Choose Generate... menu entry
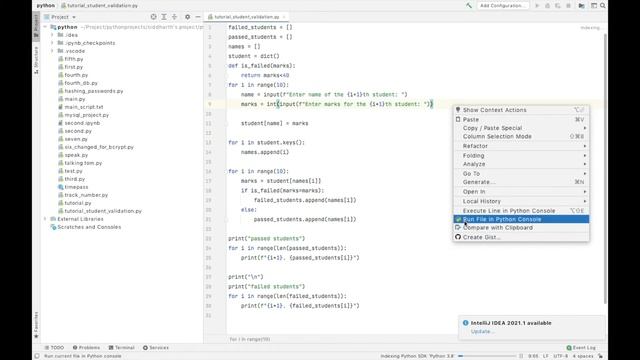This screenshot has height=360, width=640. [521, 182]
